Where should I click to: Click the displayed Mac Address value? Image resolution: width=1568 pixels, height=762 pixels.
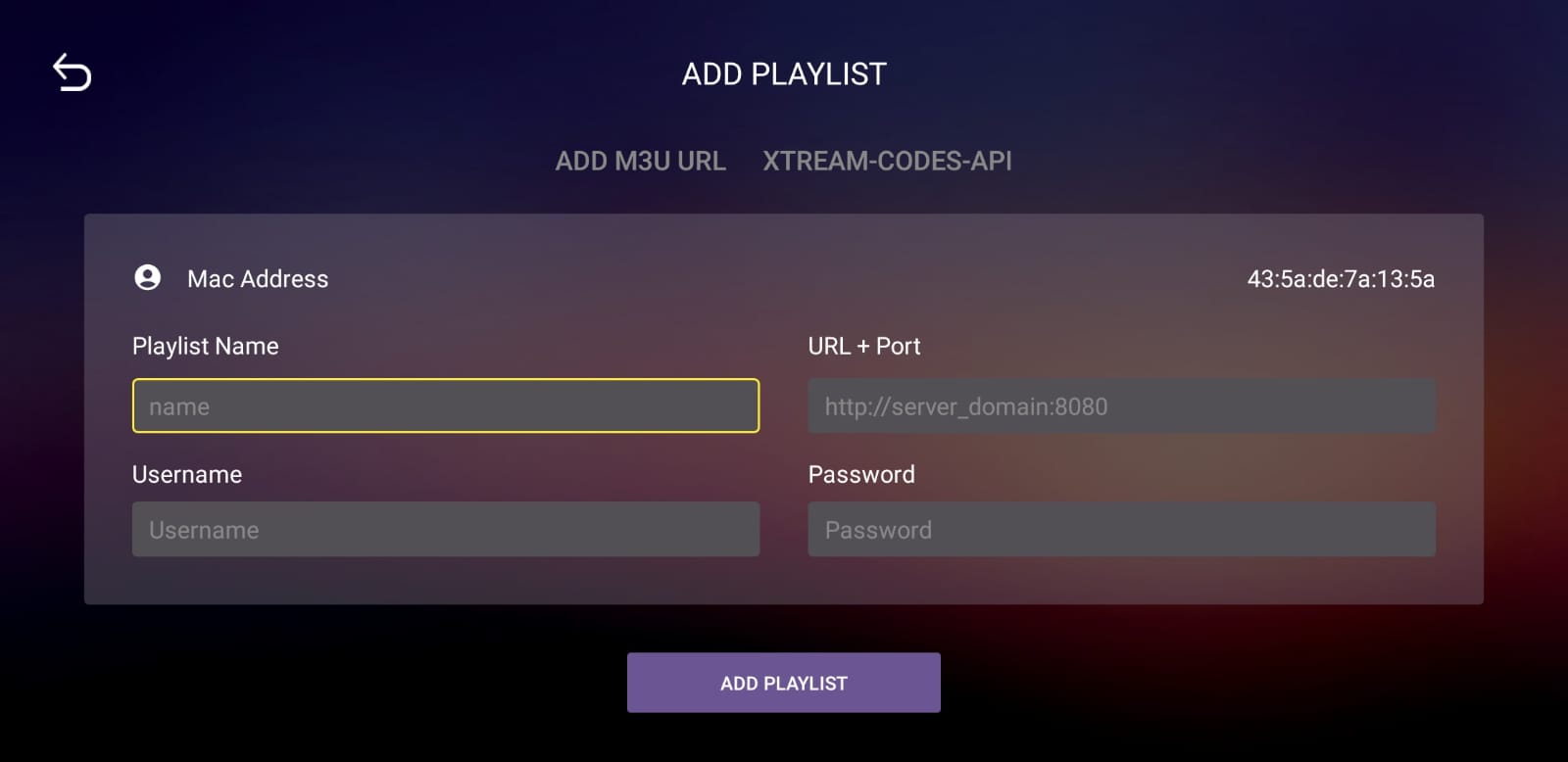coord(1339,279)
